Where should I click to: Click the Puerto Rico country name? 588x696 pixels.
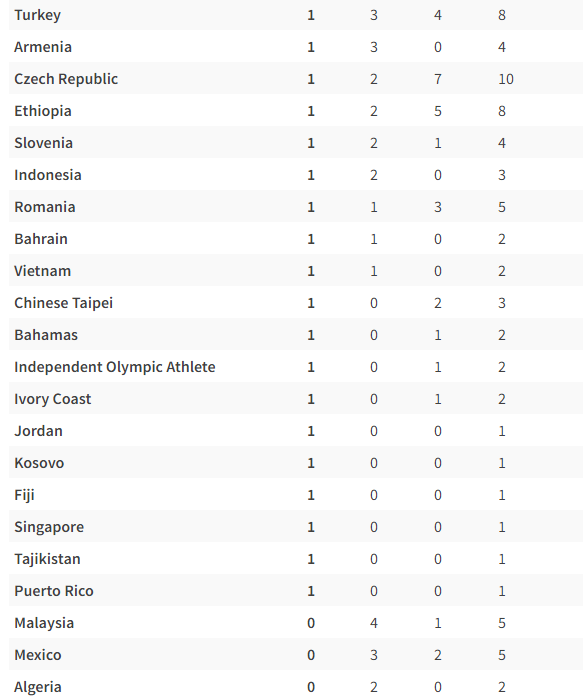54,591
